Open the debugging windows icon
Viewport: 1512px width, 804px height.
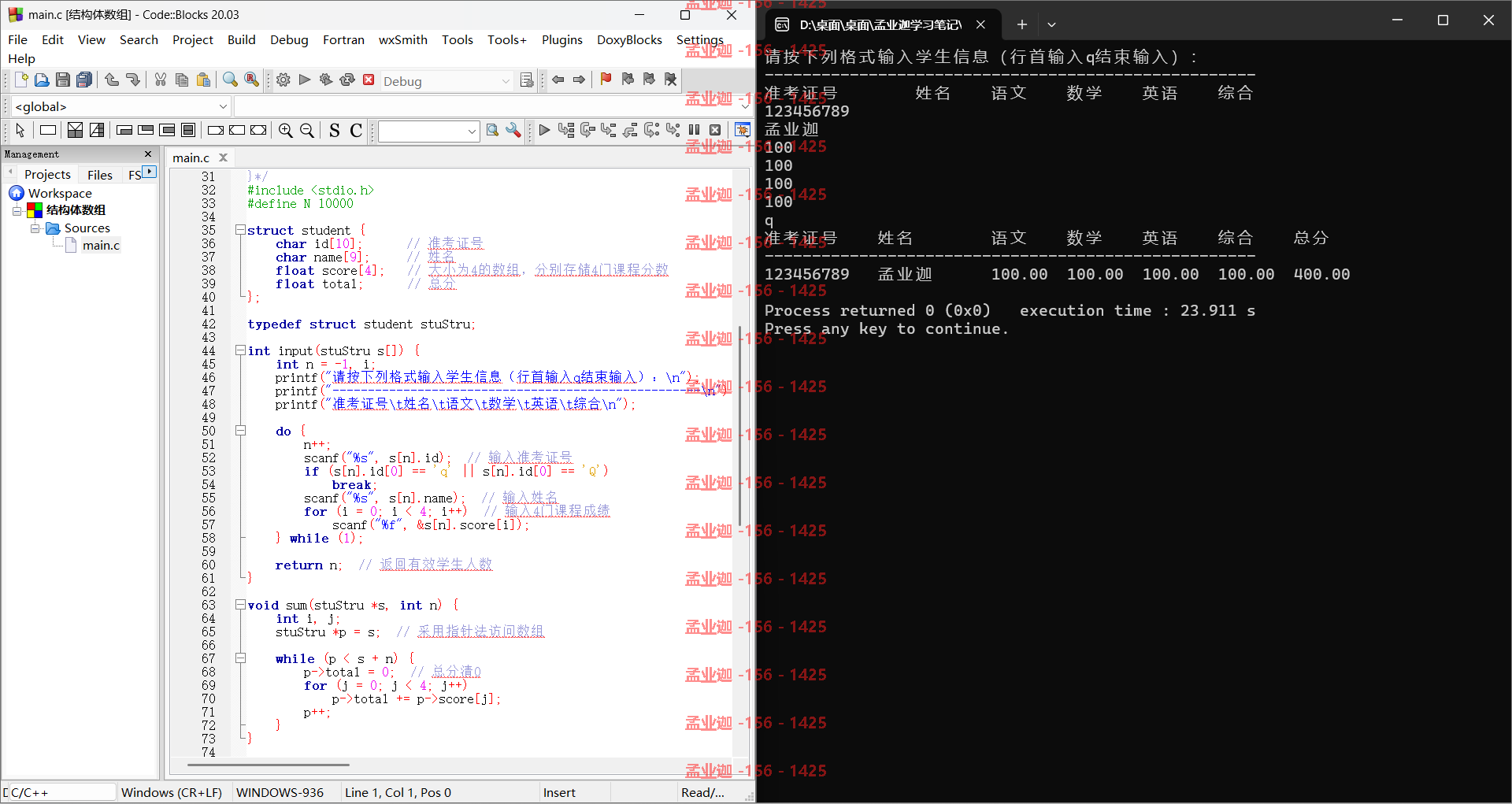point(742,130)
